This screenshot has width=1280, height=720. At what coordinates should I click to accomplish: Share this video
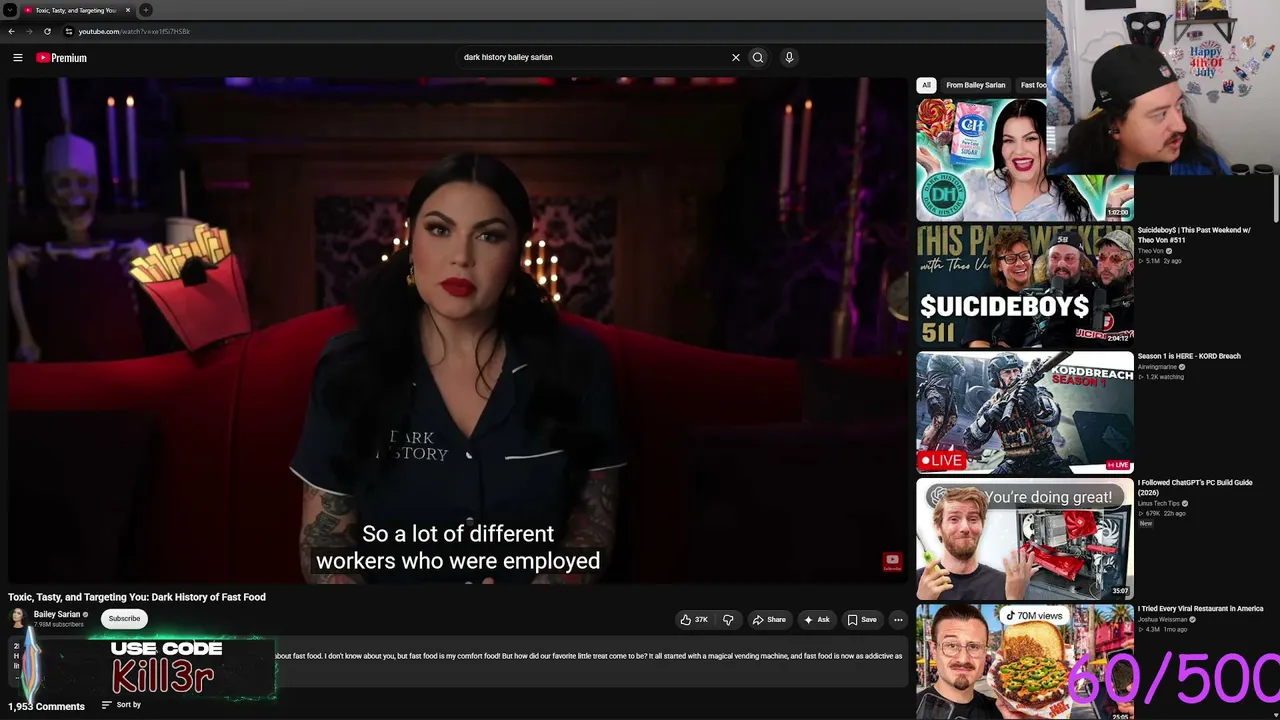[769, 619]
